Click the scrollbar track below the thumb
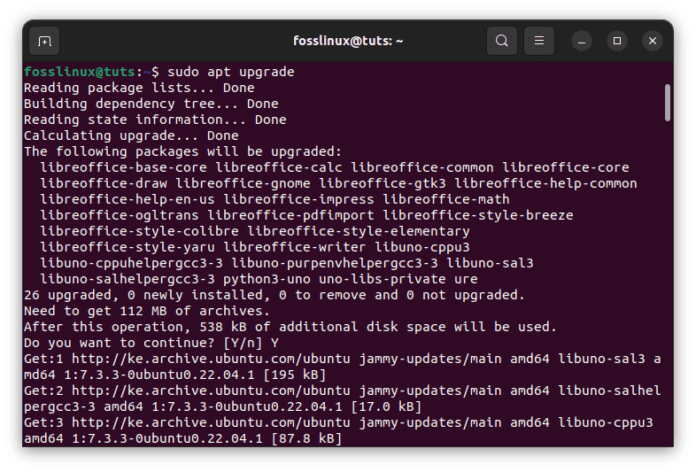 tap(667, 300)
